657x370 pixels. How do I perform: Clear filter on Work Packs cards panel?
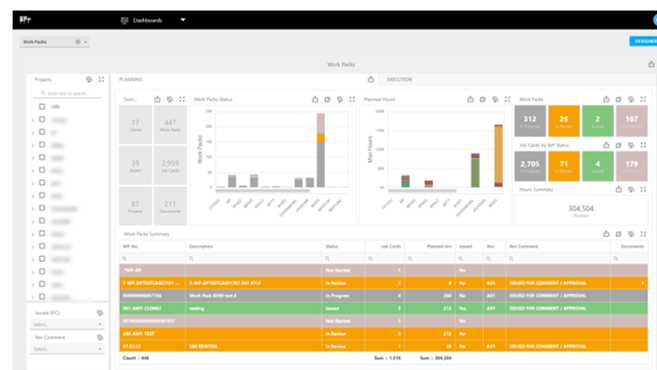pyautogui.click(x=631, y=99)
